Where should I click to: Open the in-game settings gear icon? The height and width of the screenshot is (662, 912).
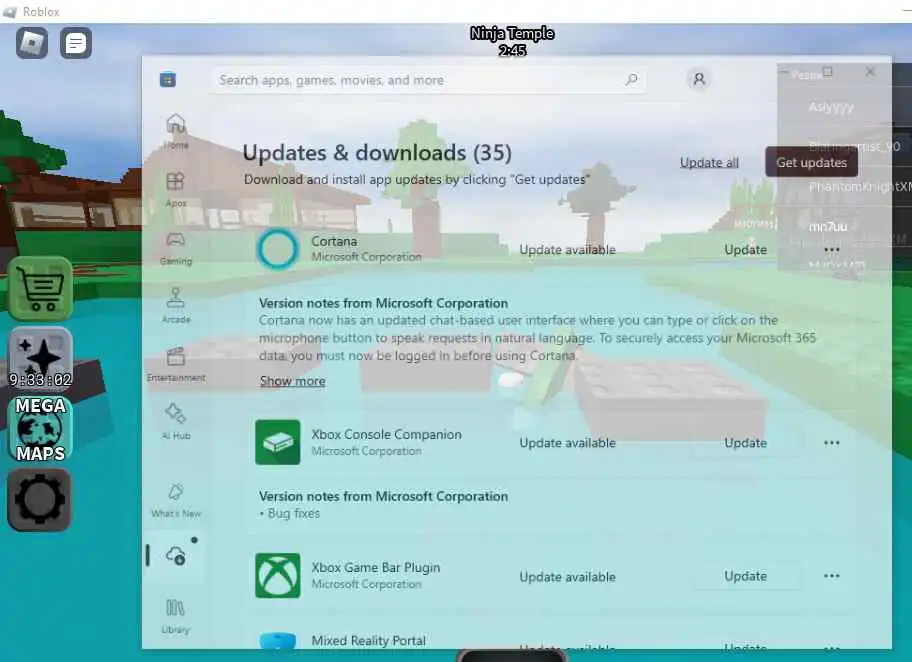pos(40,500)
